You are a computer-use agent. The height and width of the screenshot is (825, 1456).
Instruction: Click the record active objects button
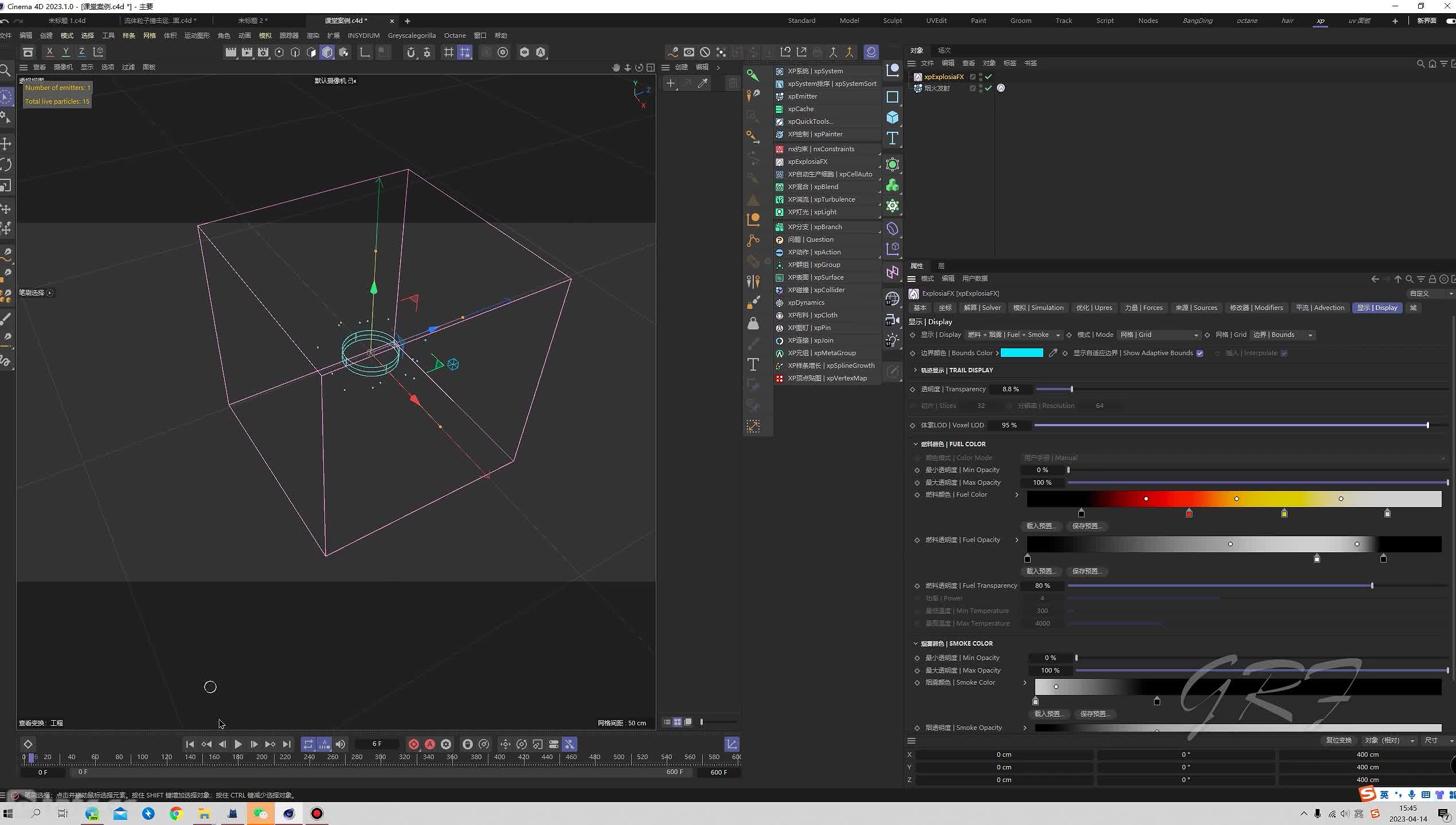click(x=413, y=744)
